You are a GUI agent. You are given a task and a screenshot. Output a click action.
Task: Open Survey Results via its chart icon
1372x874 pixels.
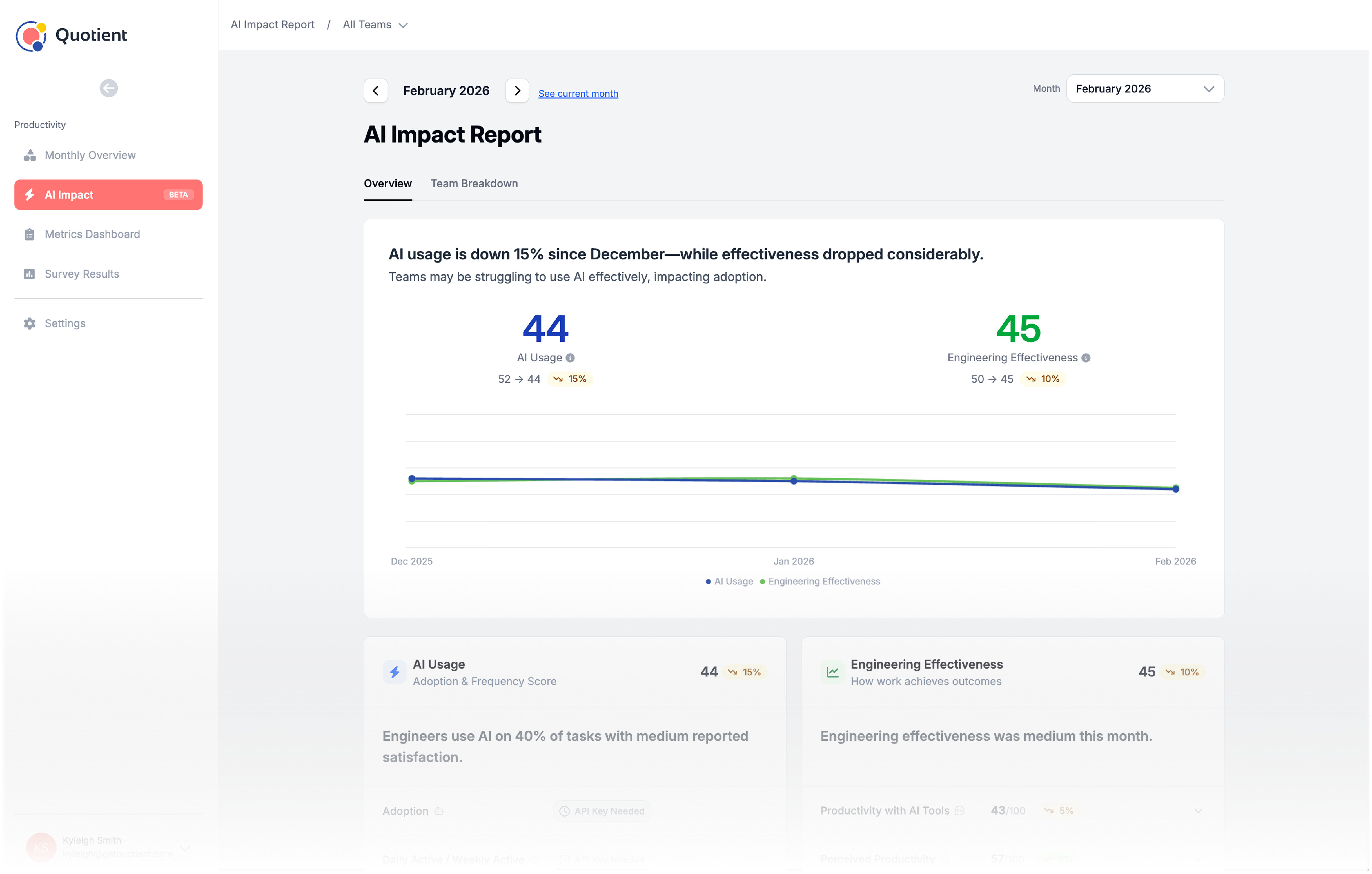pos(30,274)
